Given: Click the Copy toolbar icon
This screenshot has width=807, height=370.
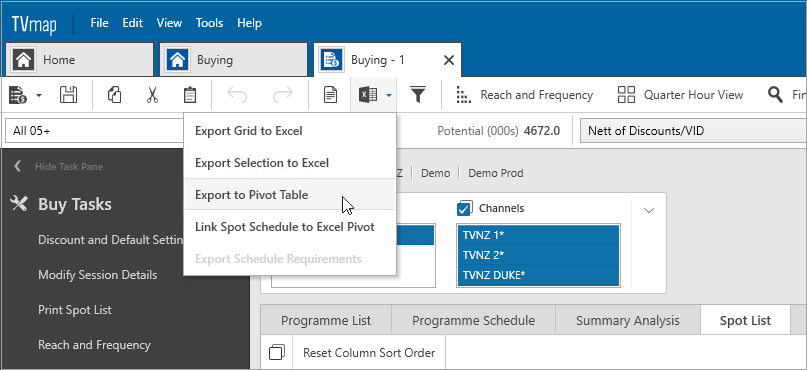Looking at the screenshot, I should [x=114, y=95].
